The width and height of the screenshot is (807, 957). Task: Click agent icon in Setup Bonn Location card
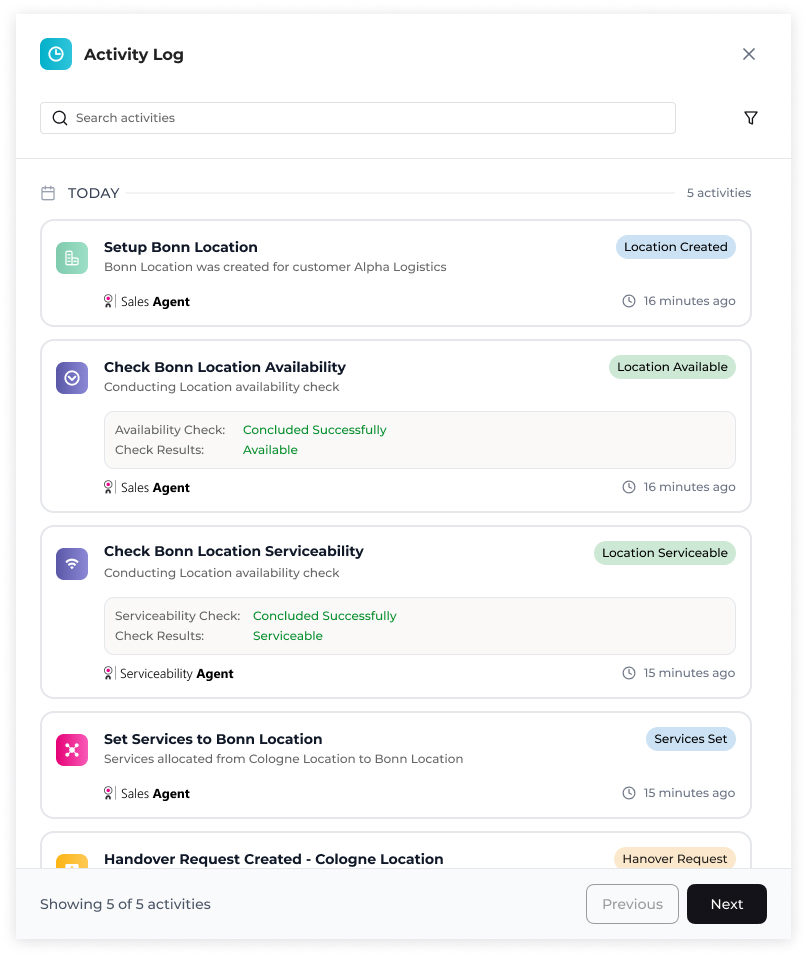(x=108, y=301)
